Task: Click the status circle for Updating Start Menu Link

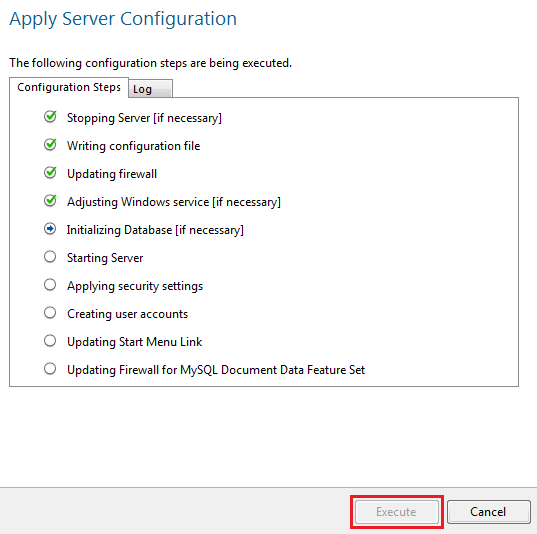Action: pos(50,341)
